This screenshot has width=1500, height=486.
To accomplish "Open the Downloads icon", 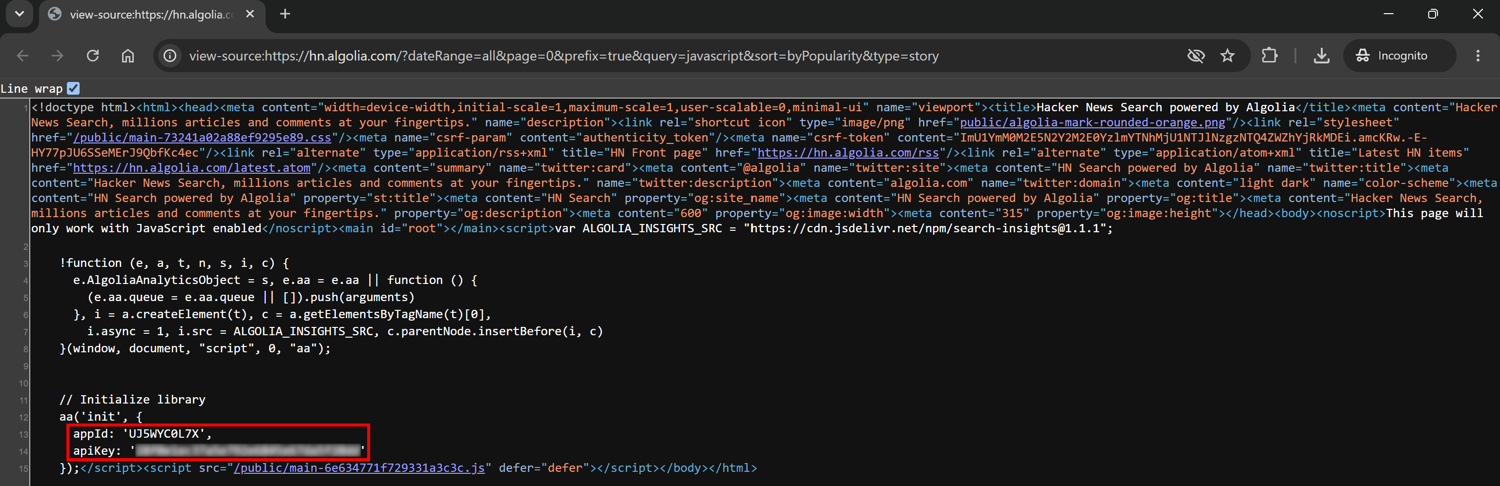I will pyautogui.click(x=1321, y=56).
